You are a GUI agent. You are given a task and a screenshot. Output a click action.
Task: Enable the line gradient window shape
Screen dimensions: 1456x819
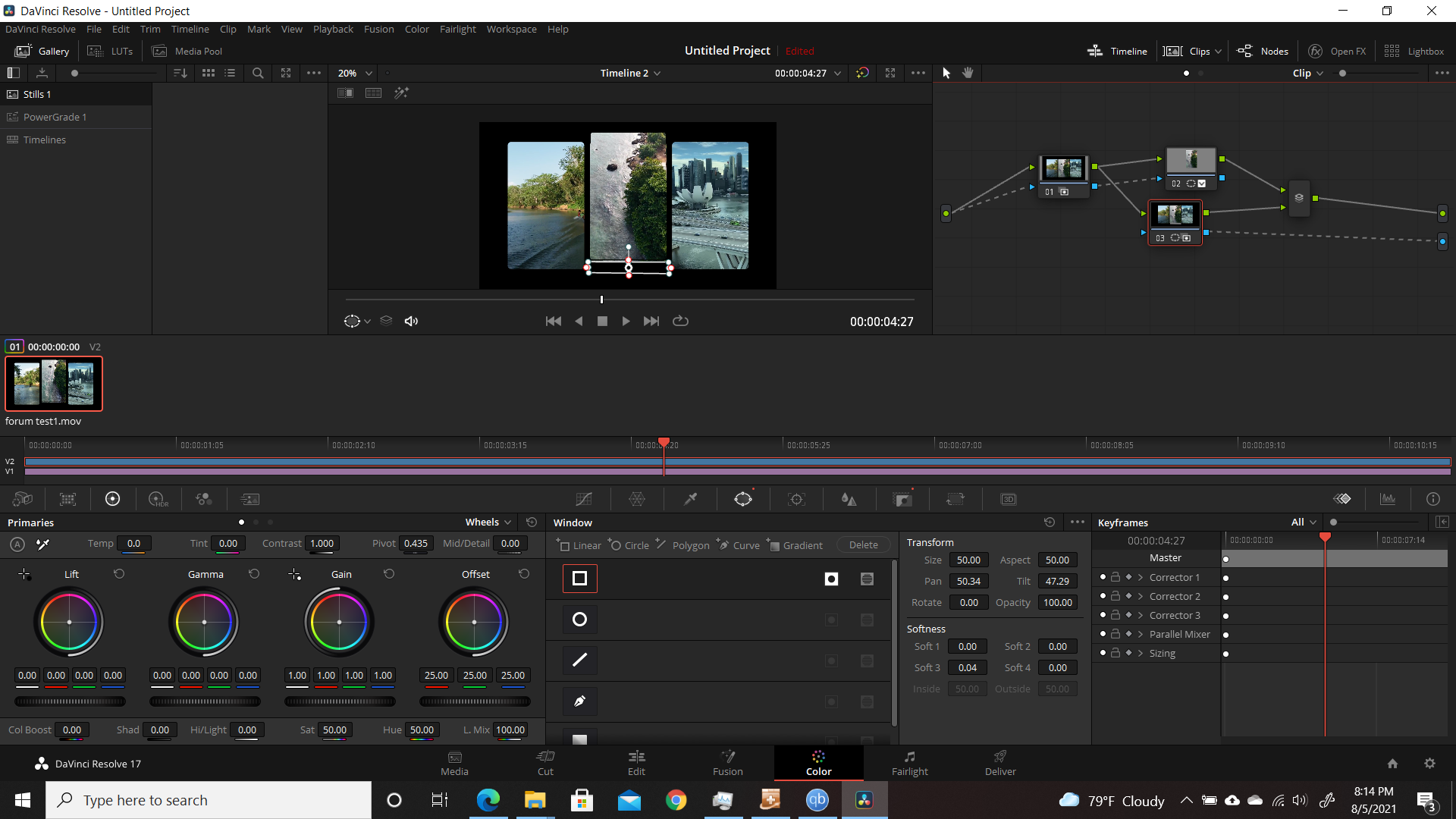tap(579, 661)
